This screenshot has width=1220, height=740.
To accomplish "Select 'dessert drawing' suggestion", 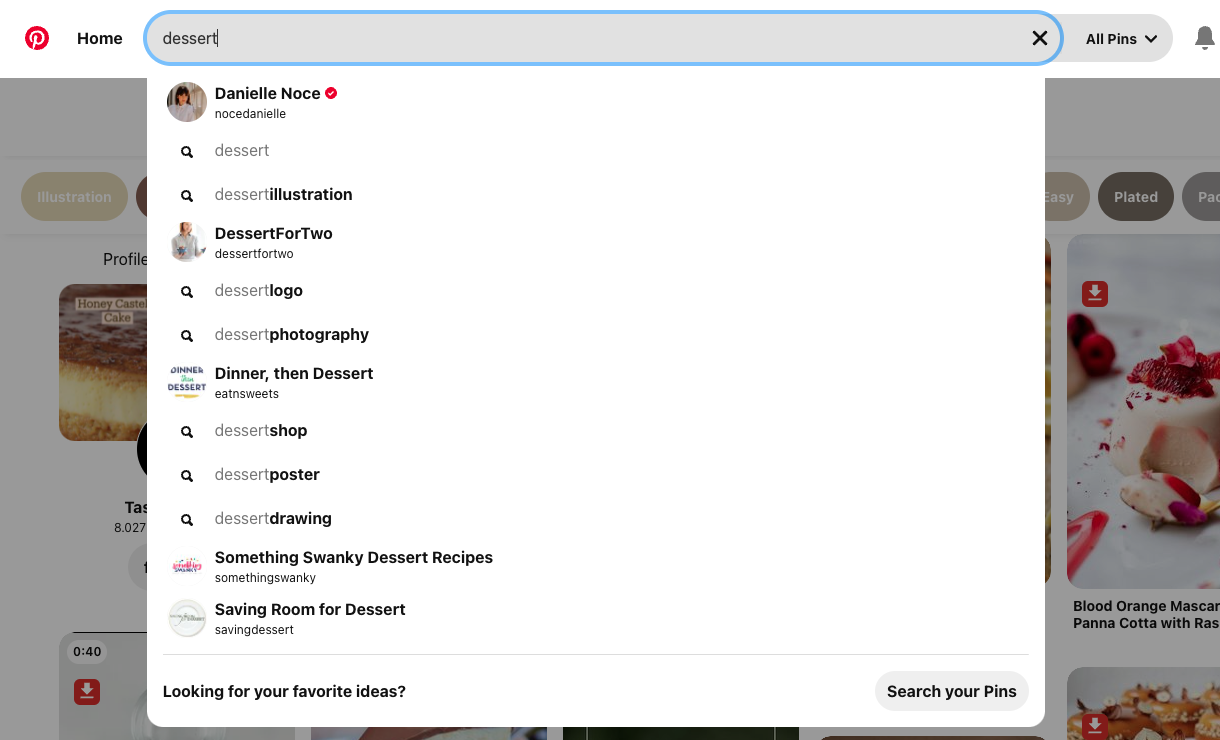I will pyautogui.click(x=596, y=519).
